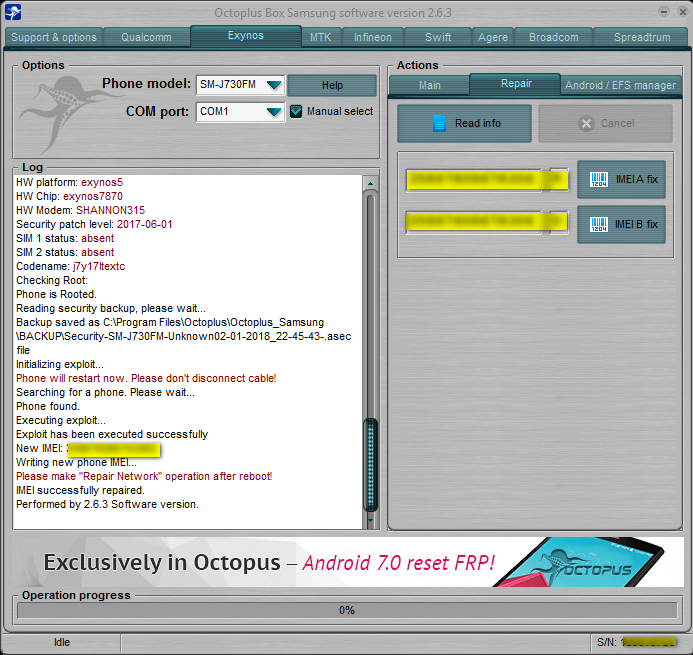
Task: Click log line 'HW platform: exynos5'
Action: click(x=69, y=182)
